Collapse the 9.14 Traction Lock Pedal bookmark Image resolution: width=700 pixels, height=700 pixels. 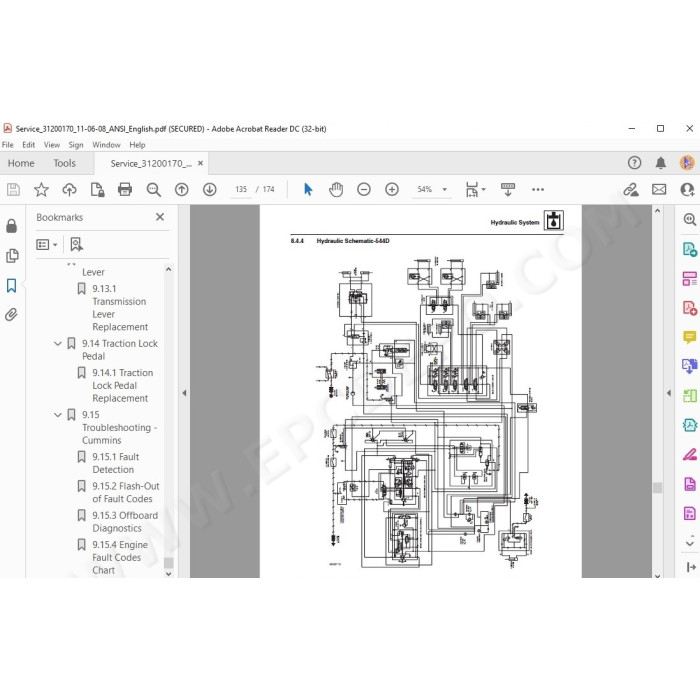click(58, 344)
